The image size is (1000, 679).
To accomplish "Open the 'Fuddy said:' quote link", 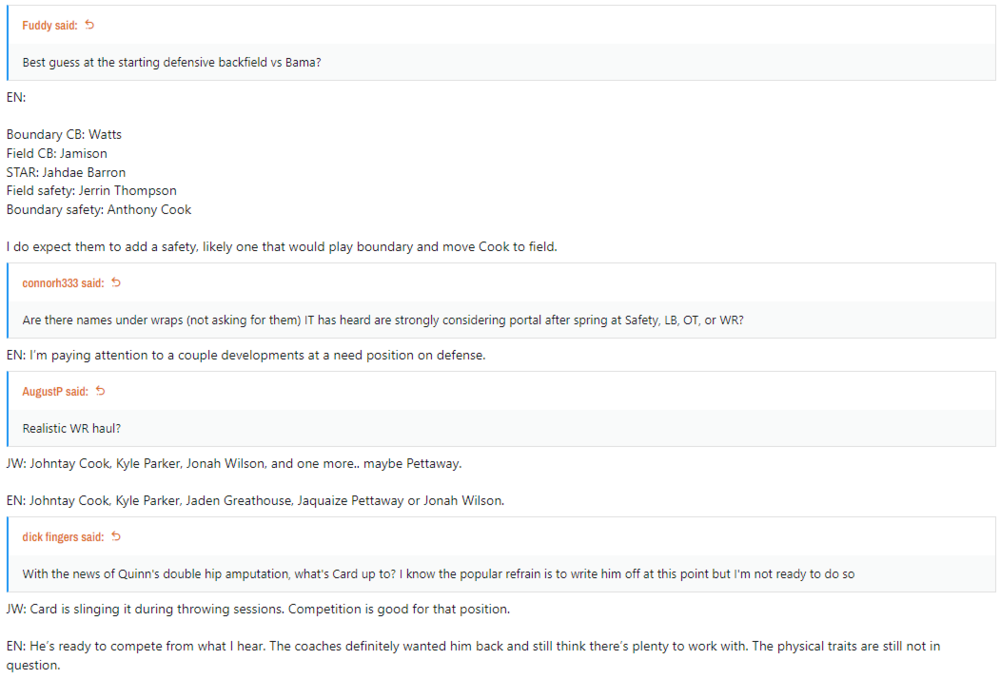I will (49, 25).
